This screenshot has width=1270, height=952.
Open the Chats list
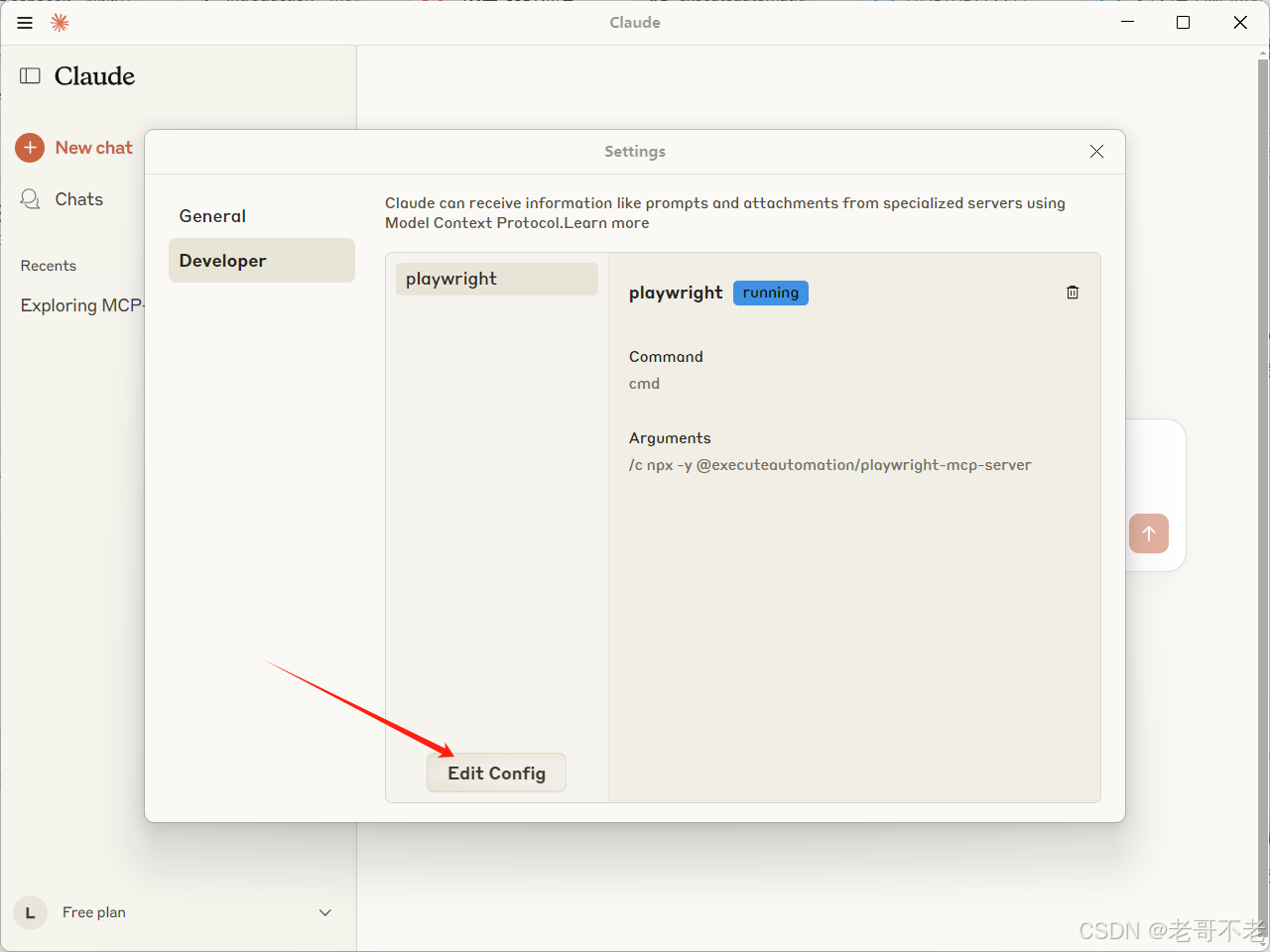(x=79, y=199)
